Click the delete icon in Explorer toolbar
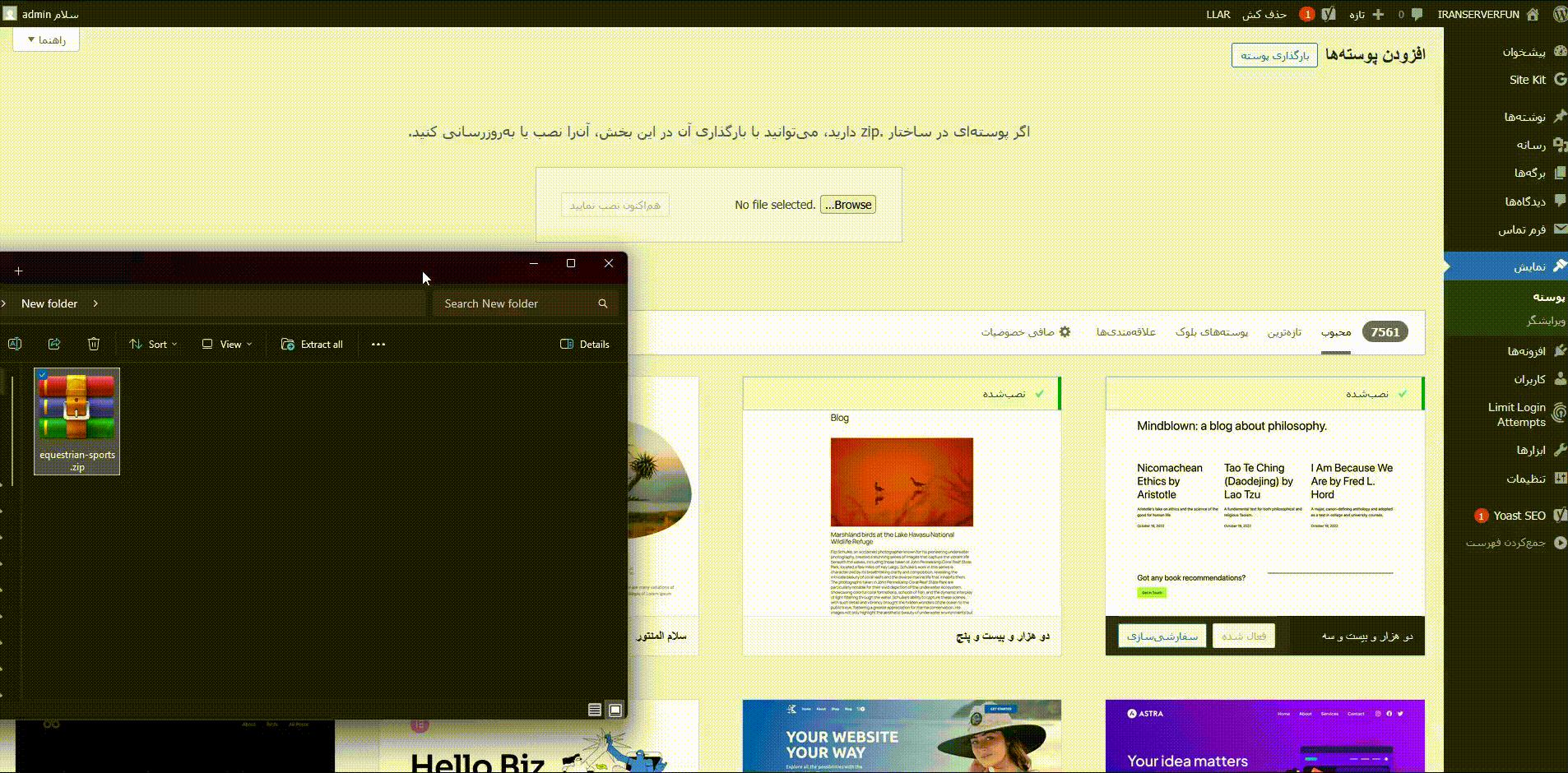This screenshot has height=773, width=1568. point(94,344)
